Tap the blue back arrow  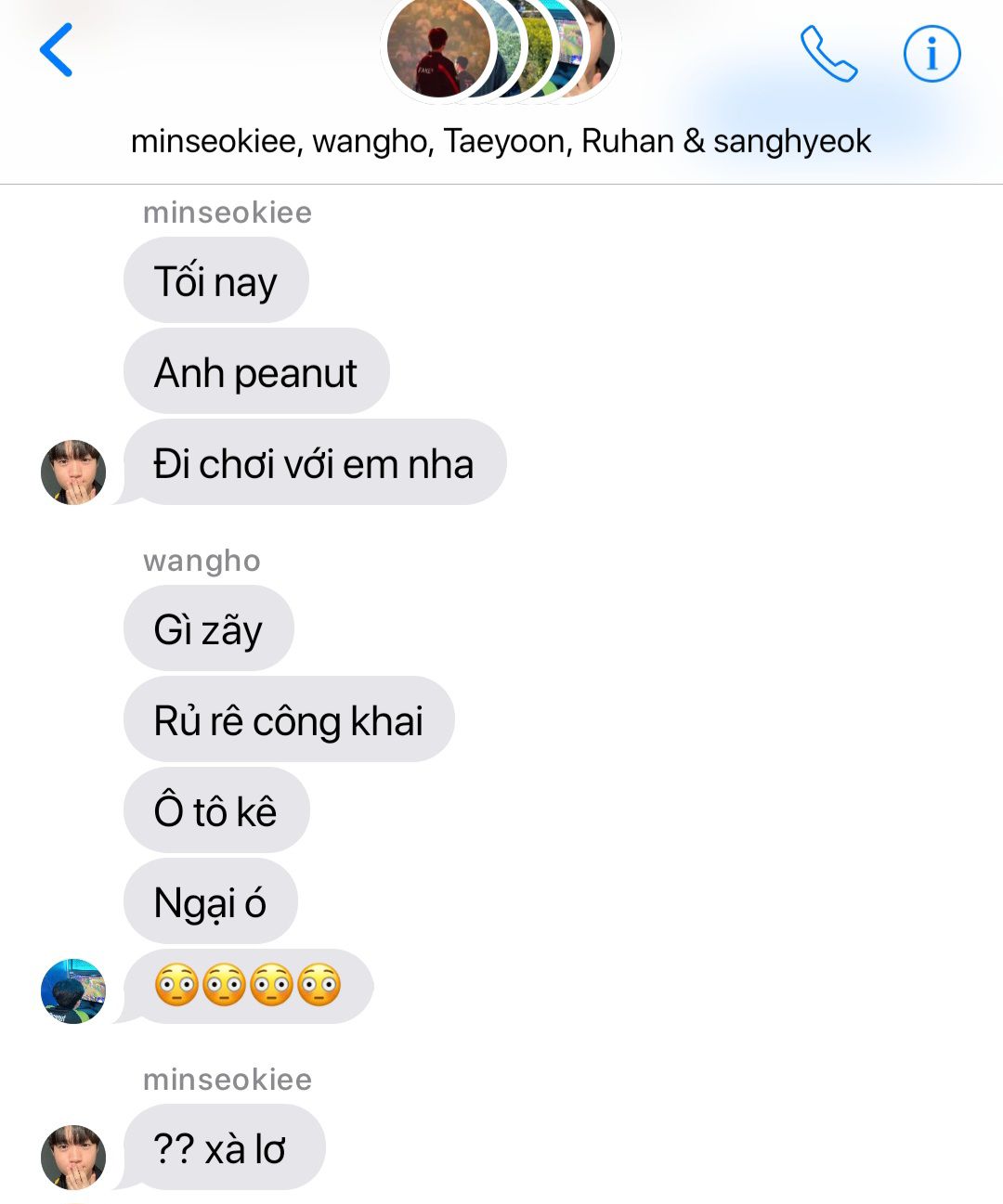[56, 50]
